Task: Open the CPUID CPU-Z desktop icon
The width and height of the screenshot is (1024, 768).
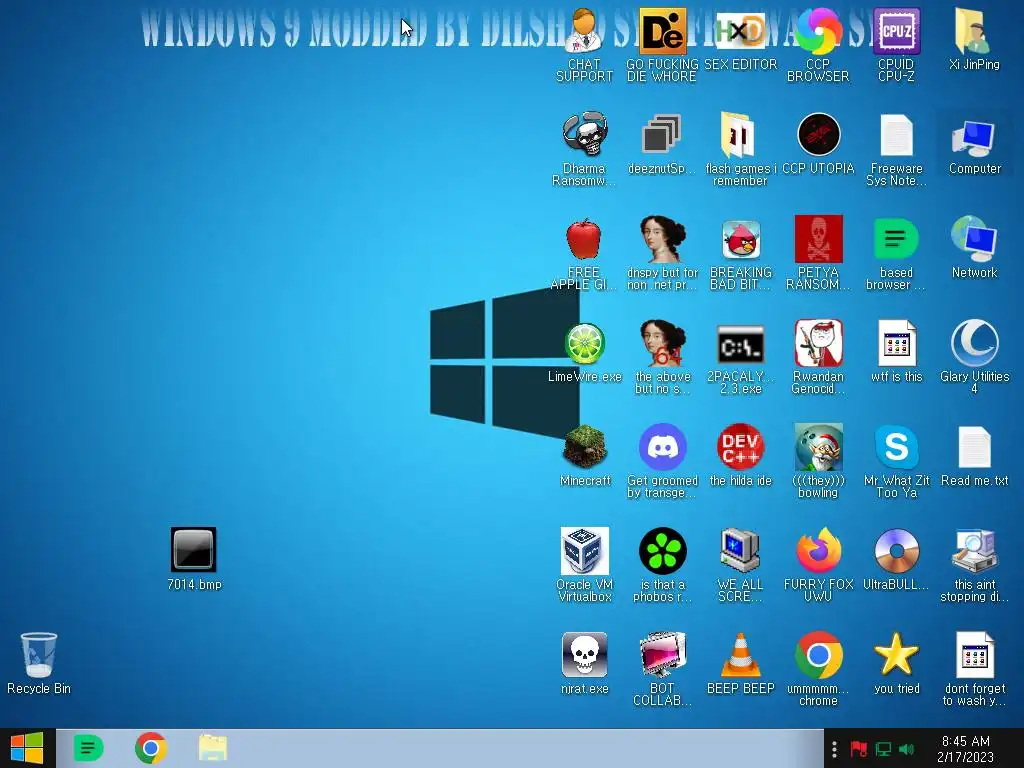Action: pyautogui.click(x=896, y=46)
